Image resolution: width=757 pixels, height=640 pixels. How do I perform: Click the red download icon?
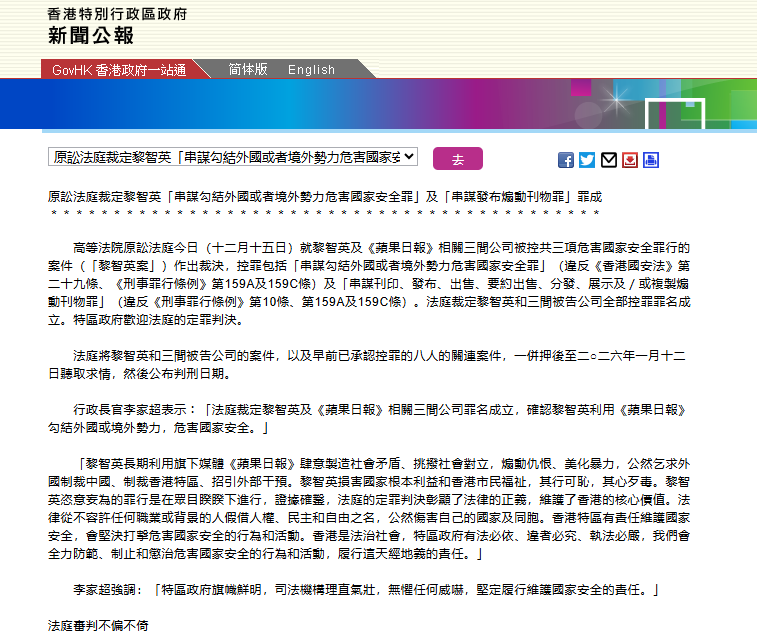point(630,160)
